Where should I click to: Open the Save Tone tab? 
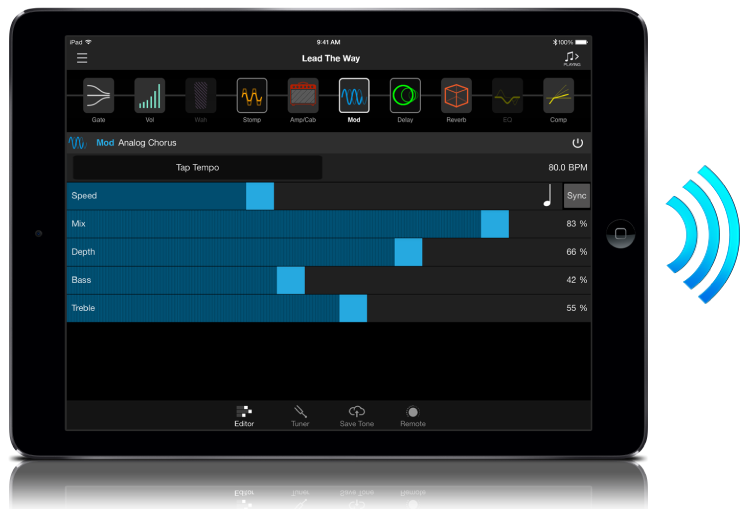pyautogui.click(x=357, y=416)
